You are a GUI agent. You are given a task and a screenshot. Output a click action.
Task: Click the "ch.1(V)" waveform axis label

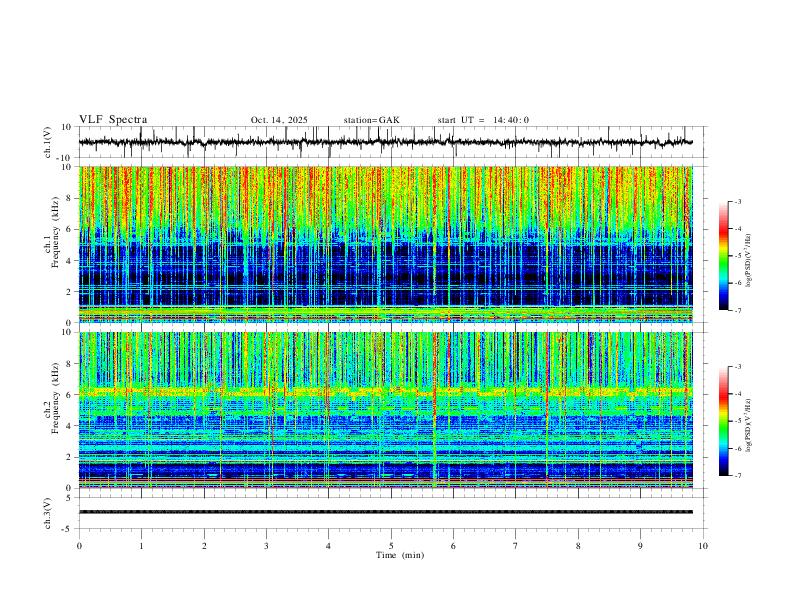click(x=48, y=142)
